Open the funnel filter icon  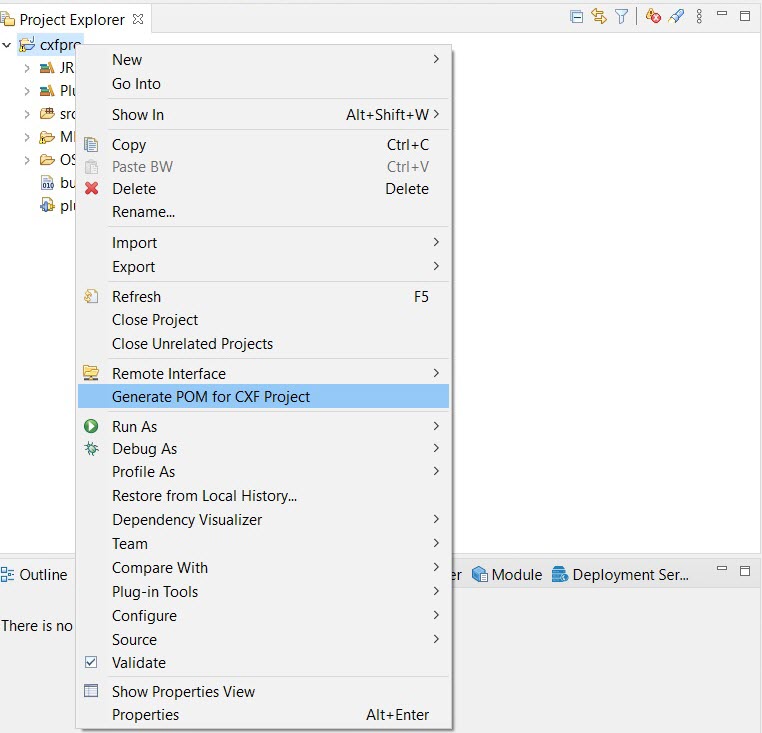(621, 16)
